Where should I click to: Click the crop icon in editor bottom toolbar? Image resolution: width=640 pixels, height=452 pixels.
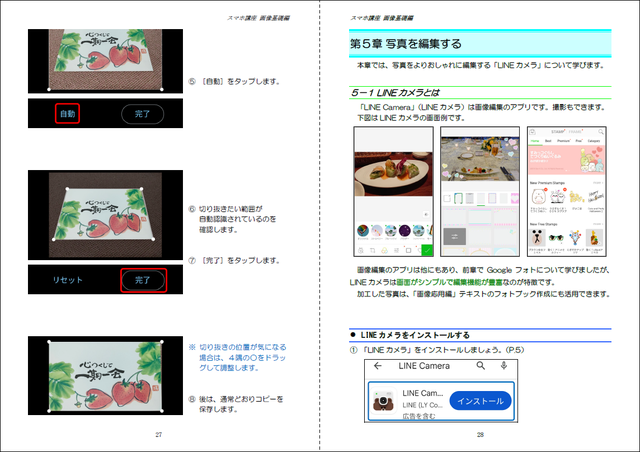[x=372, y=250]
